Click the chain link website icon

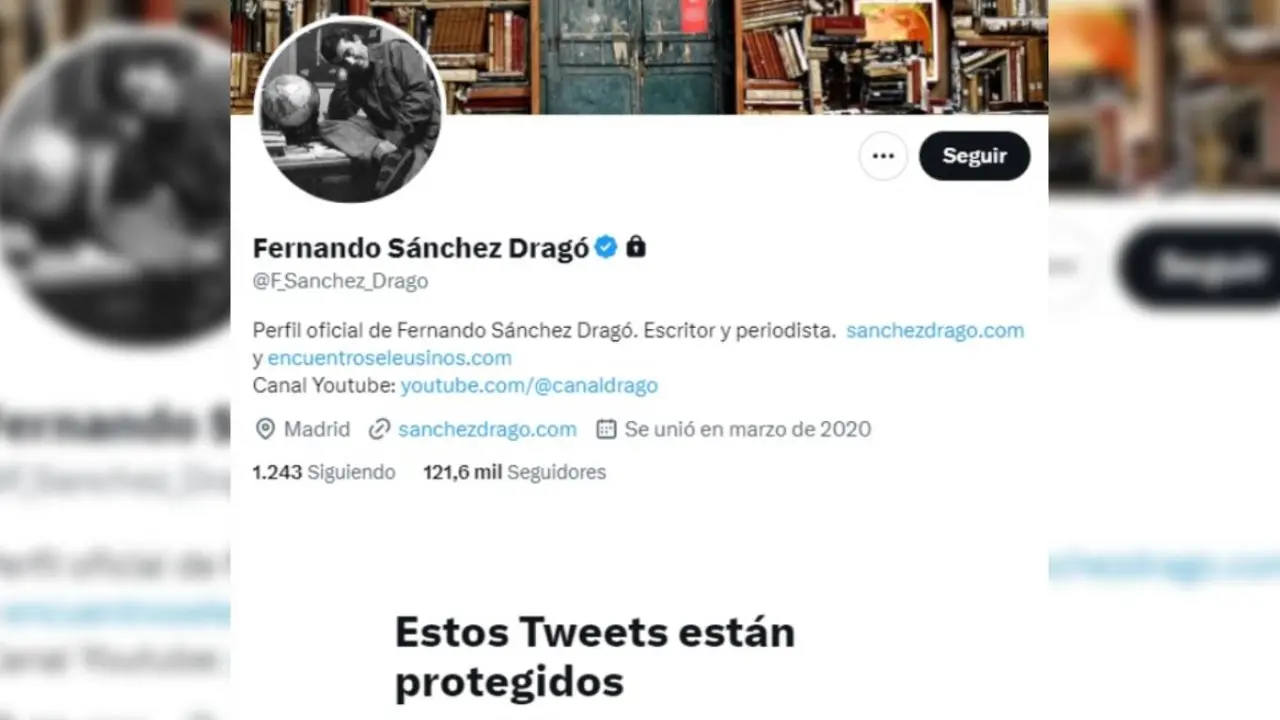(379, 429)
